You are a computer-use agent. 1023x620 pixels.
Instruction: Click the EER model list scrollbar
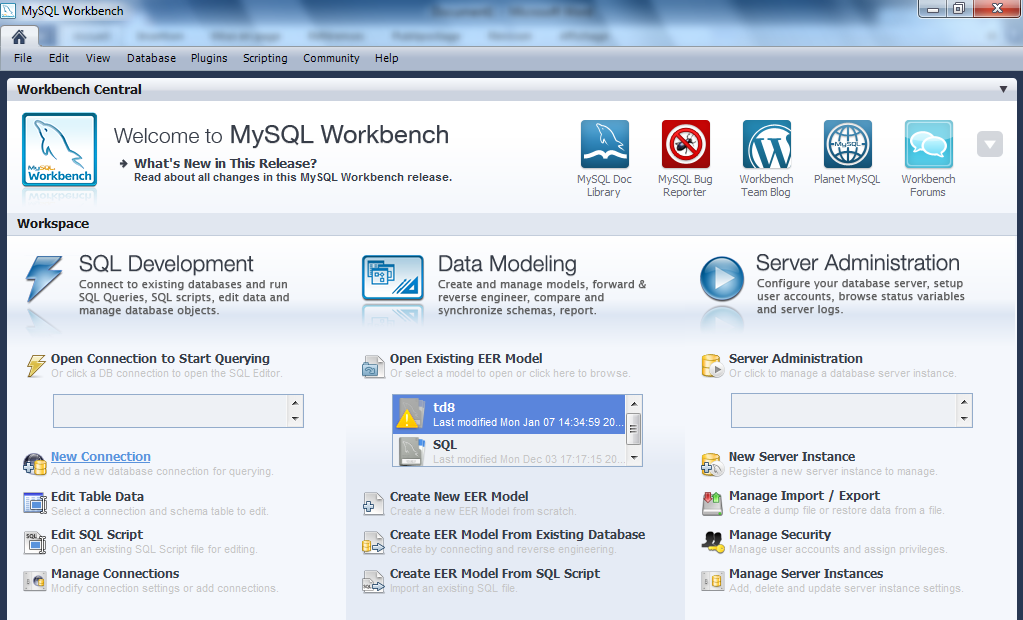point(633,430)
